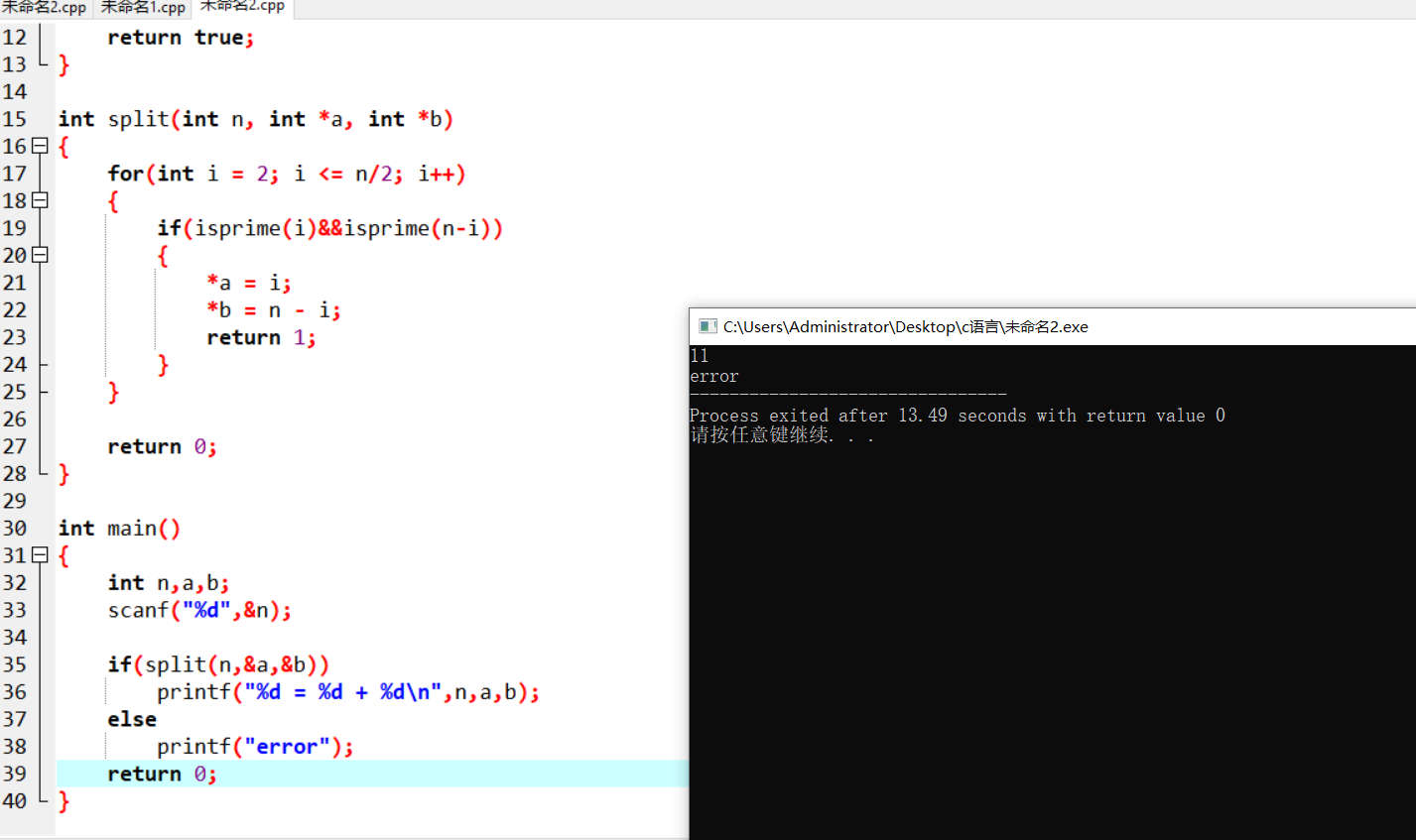Click the 'int split(int n, int *a, int *b)' declaration

point(256,119)
